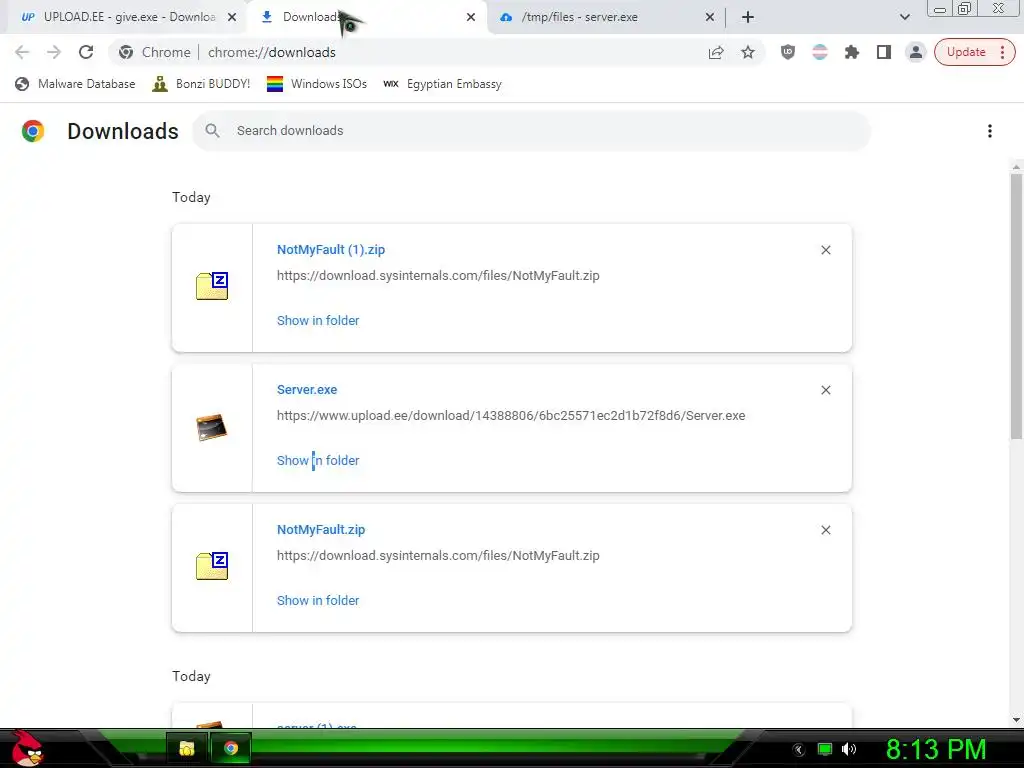This screenshot has width=1024, height=768.
Task: Expand hidden tray icons arrow
Action: pyautogui.click(x=799, y=750)
